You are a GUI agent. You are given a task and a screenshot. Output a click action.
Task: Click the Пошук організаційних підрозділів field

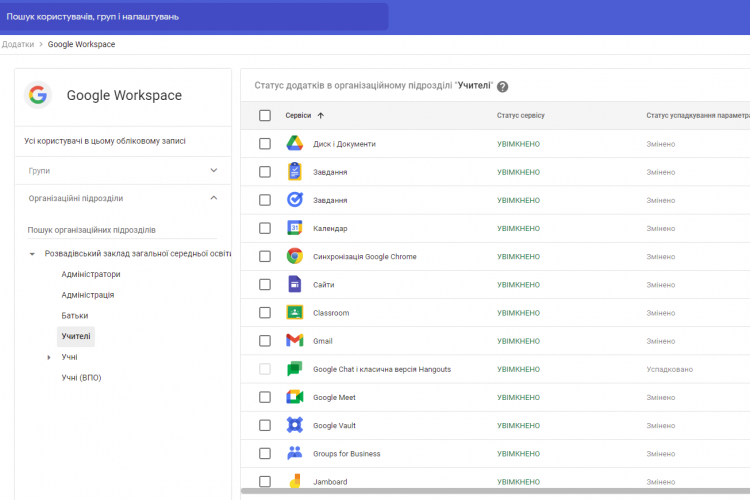pyautogui.click(x=122, y=230)
